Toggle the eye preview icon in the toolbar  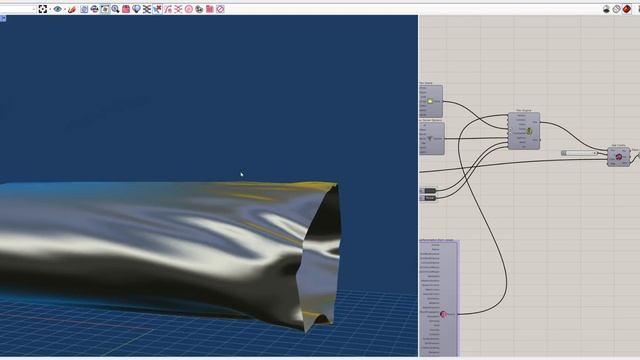[58, 9]
